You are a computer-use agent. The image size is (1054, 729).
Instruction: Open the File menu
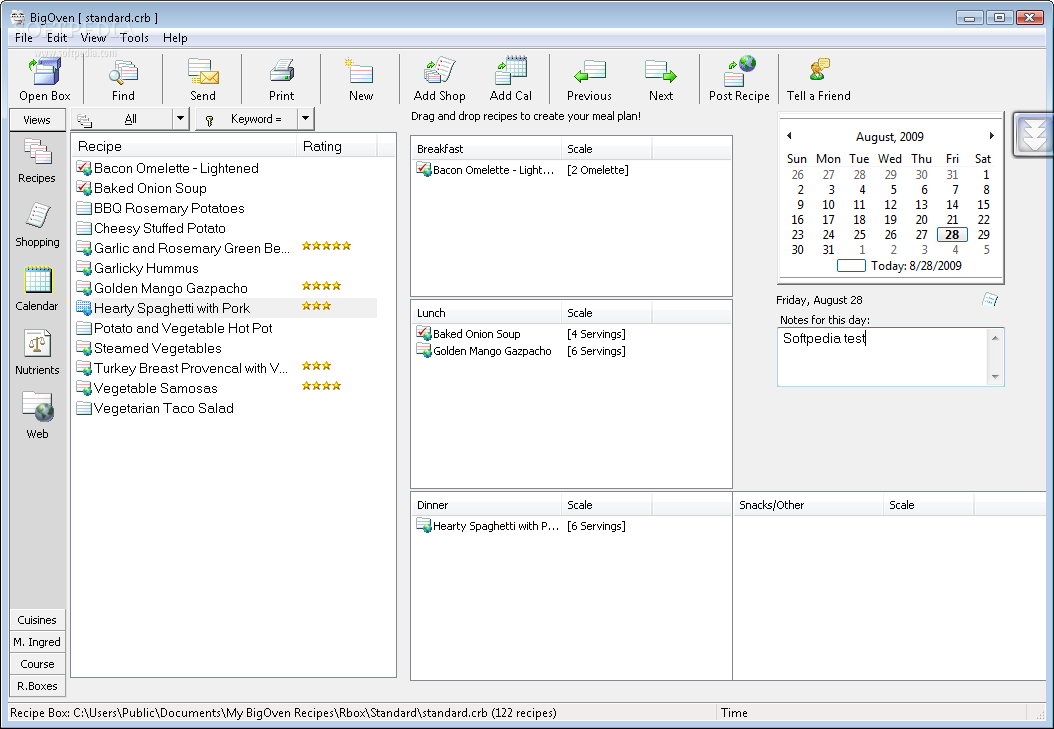pyautogui.click(x=24, y=38)
